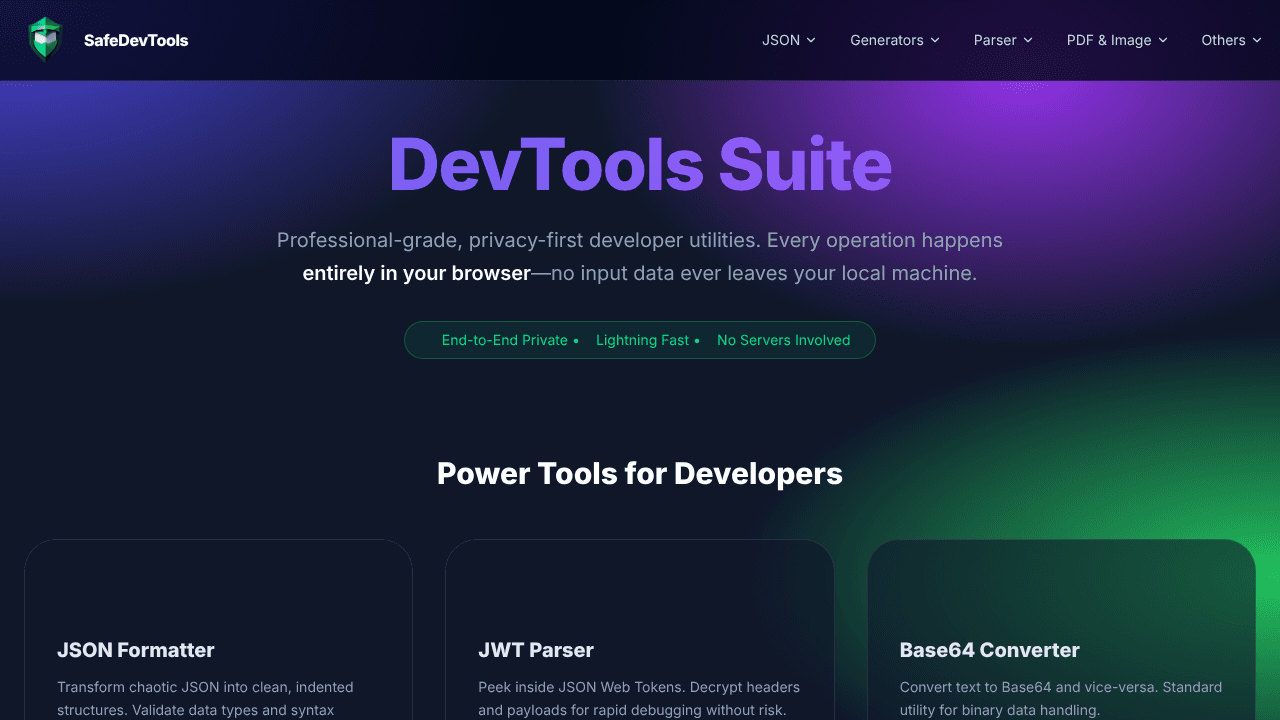Image resolution: width=1280 pixels, height=720 pixels.
Task: Click the 'entirely in your browser' bold text
Action: point(417,273)
